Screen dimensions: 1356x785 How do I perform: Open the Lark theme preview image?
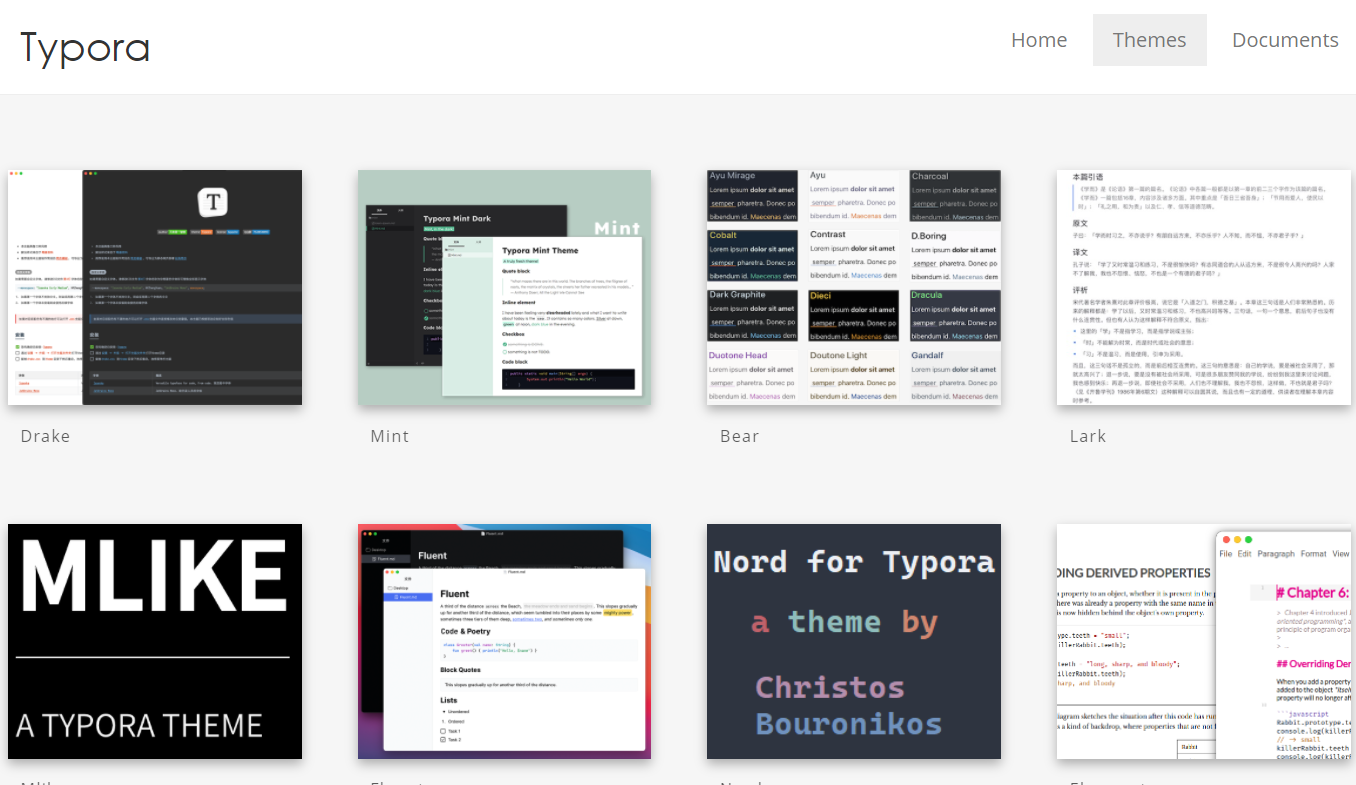coord(1204,288)
